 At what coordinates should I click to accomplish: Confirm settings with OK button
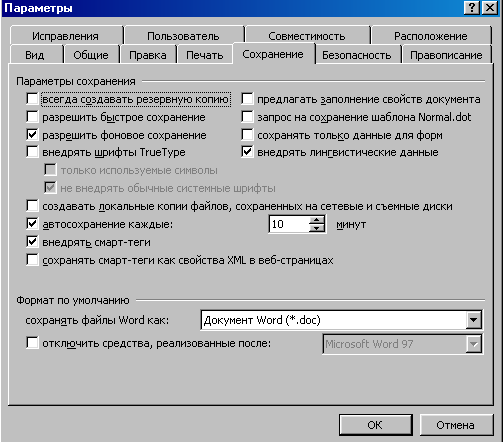[375, 425]
